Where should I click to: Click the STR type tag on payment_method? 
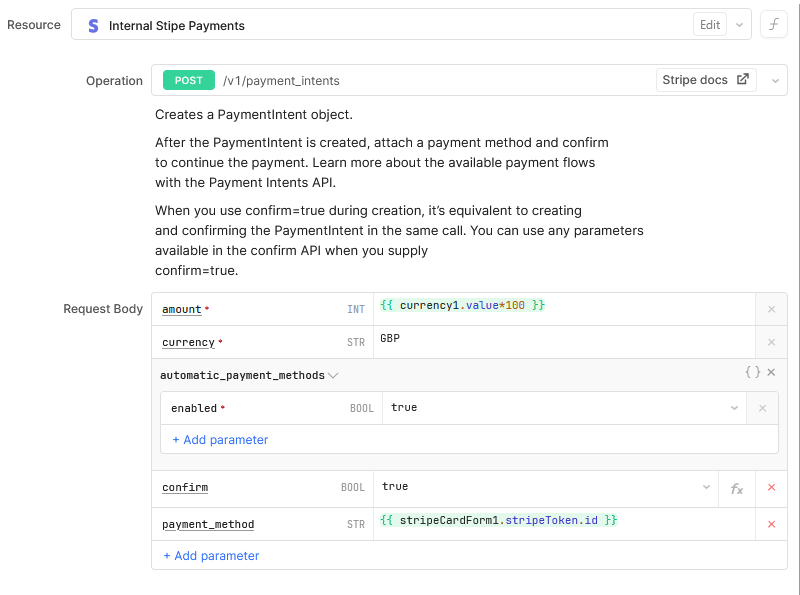[x=356, y=524]
